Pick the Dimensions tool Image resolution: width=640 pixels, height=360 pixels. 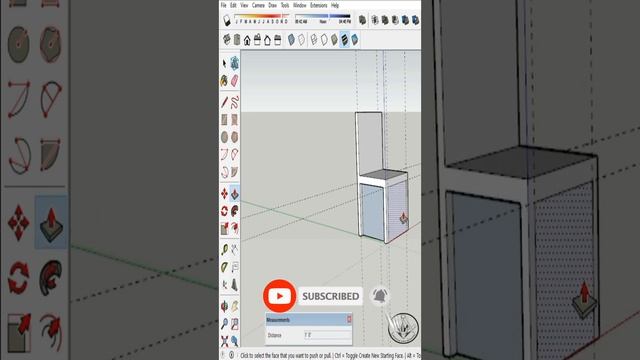pos(235,249)
